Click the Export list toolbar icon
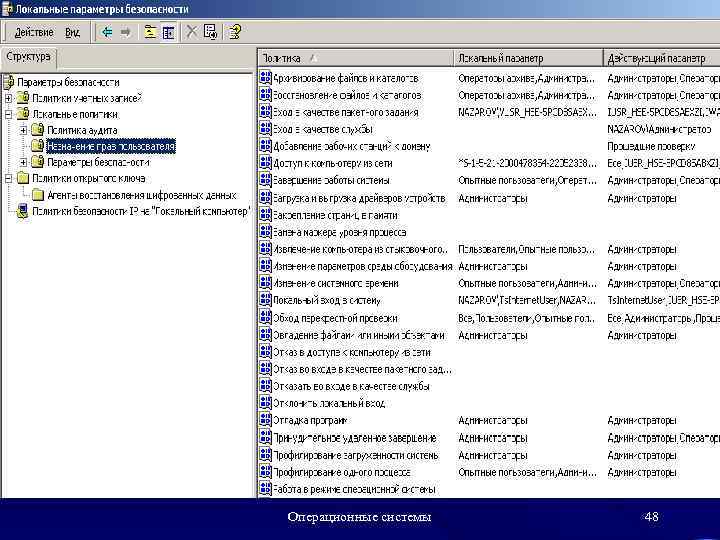This screenshot has height=540, width=720. coord(210,32)
